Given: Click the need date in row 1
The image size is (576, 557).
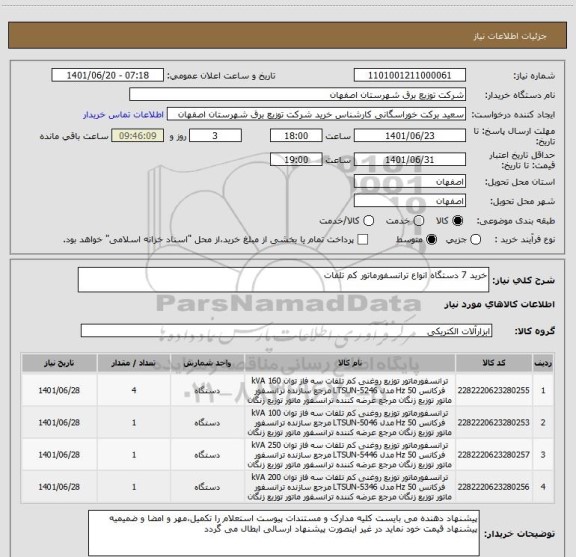Looking at the screenshot, I should tap(59, 390).
